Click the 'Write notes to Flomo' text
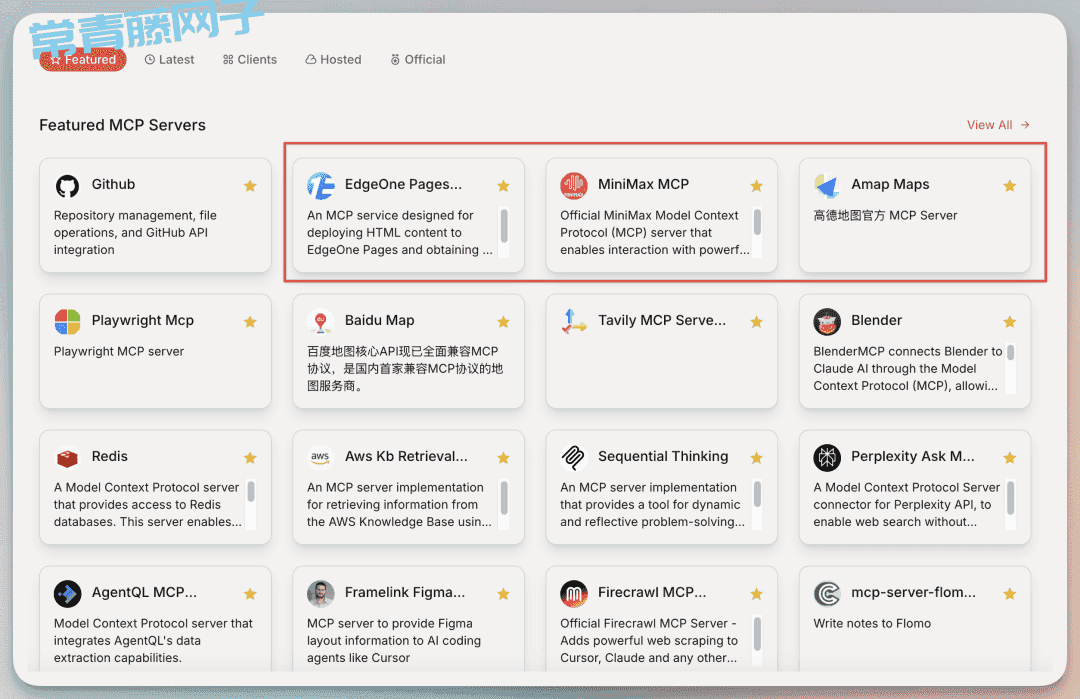This screenshot has height=699, width=1080. pos(872,624)
